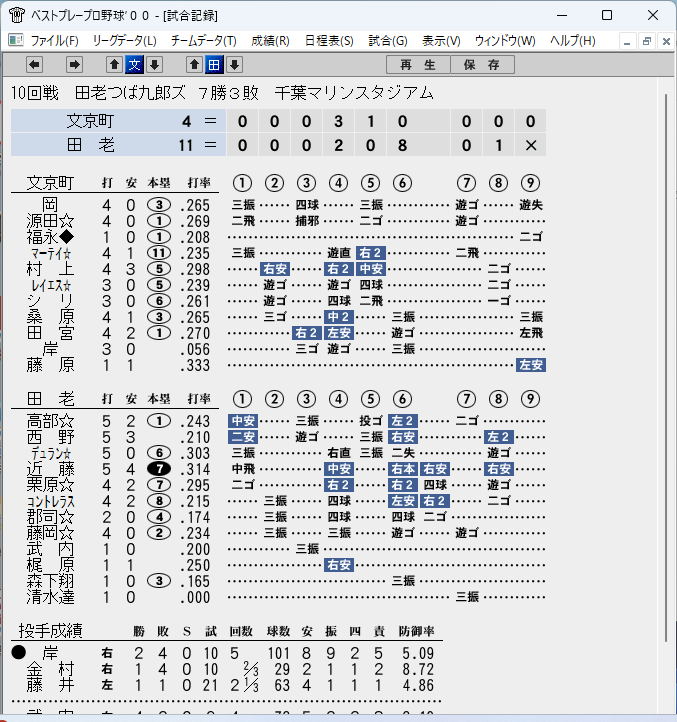Select the blue 田 team icon
Screen dimensions: 677x722
[214, 65]
